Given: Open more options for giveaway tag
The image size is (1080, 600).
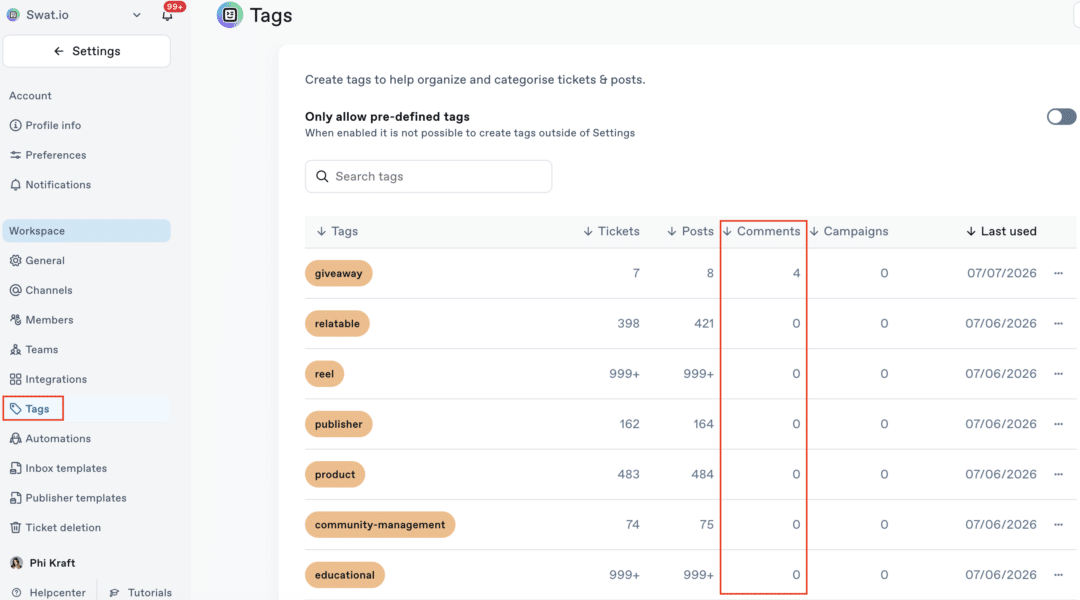Looking at the screenshot, I should pos(1058,273).
